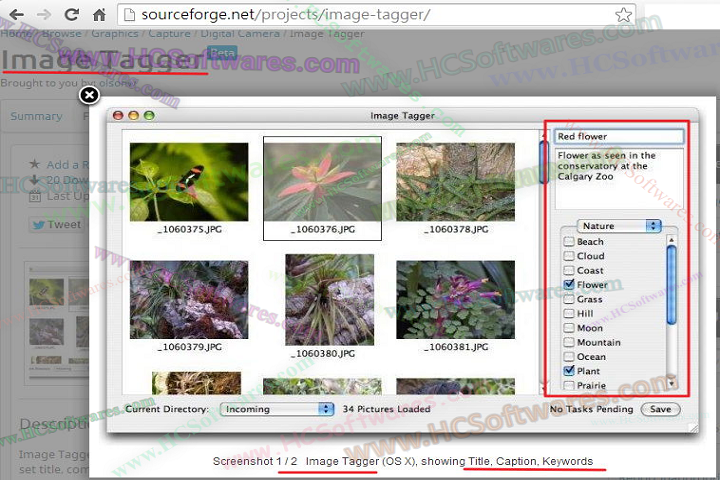
Task: Check the Prairie keyword
Action: tap(569, 385)
